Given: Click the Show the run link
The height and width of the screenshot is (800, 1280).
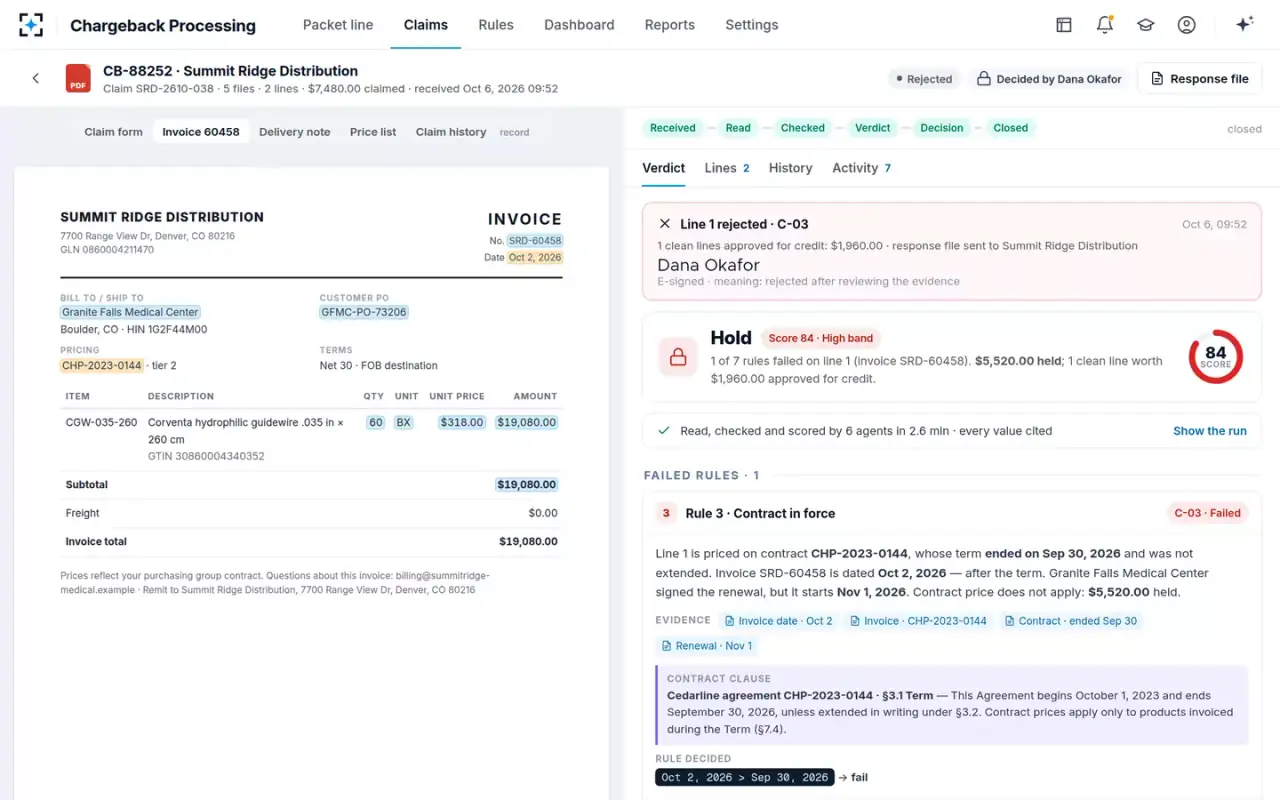Looking at the screenshot, I should click(x=1210, y=431).
